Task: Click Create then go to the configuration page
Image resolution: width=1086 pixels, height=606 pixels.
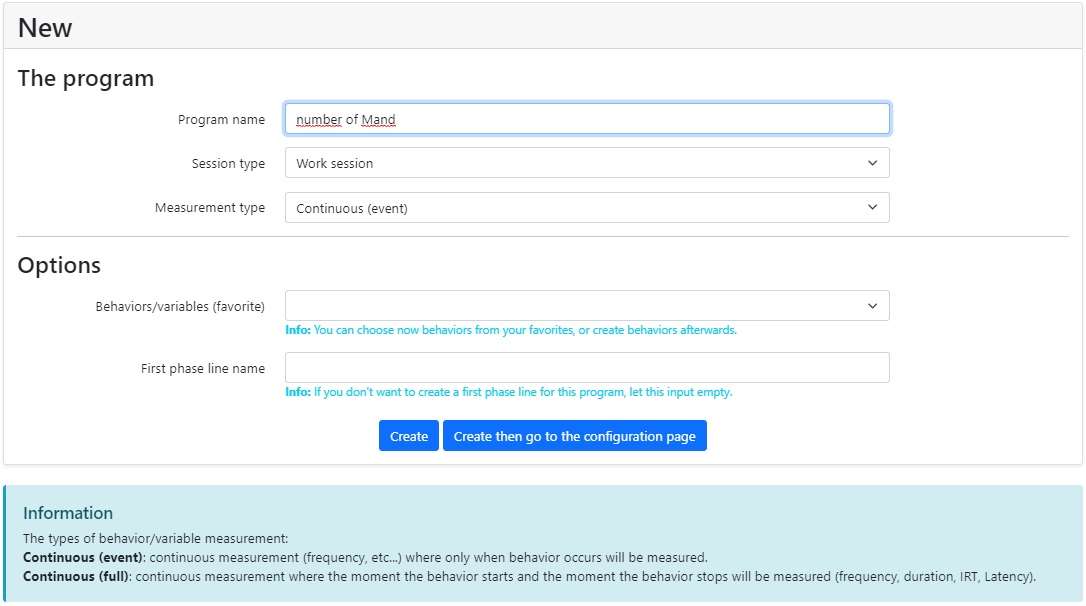Action: click(x=575, y=436)
